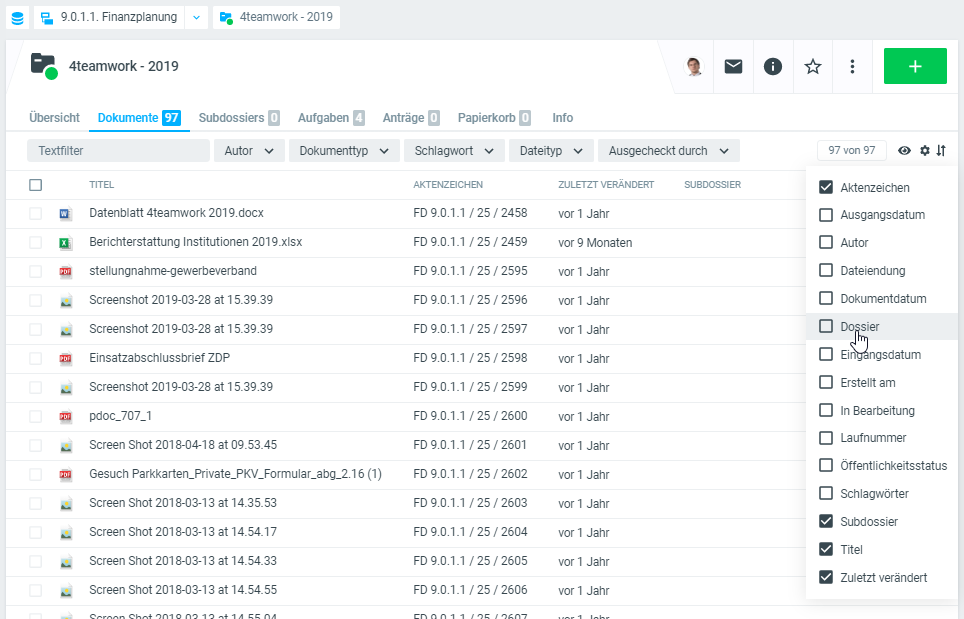This screenshot has height=619, width=964.
Task: Expand the Autor filter dropdown
Action: tap(249, 151)
